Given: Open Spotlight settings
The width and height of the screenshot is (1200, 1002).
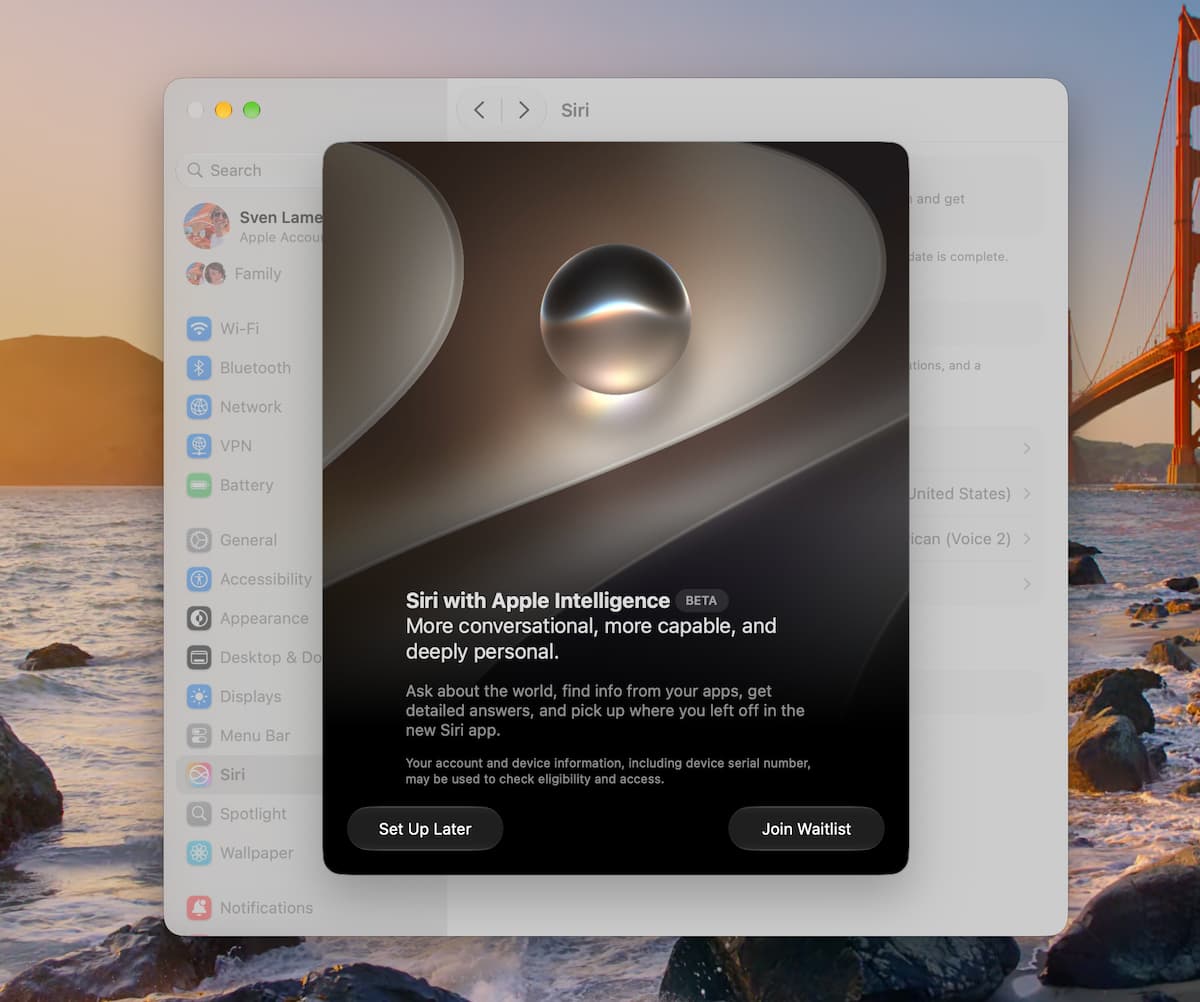Looking at the screenshot, I should (x=237, y=814).
